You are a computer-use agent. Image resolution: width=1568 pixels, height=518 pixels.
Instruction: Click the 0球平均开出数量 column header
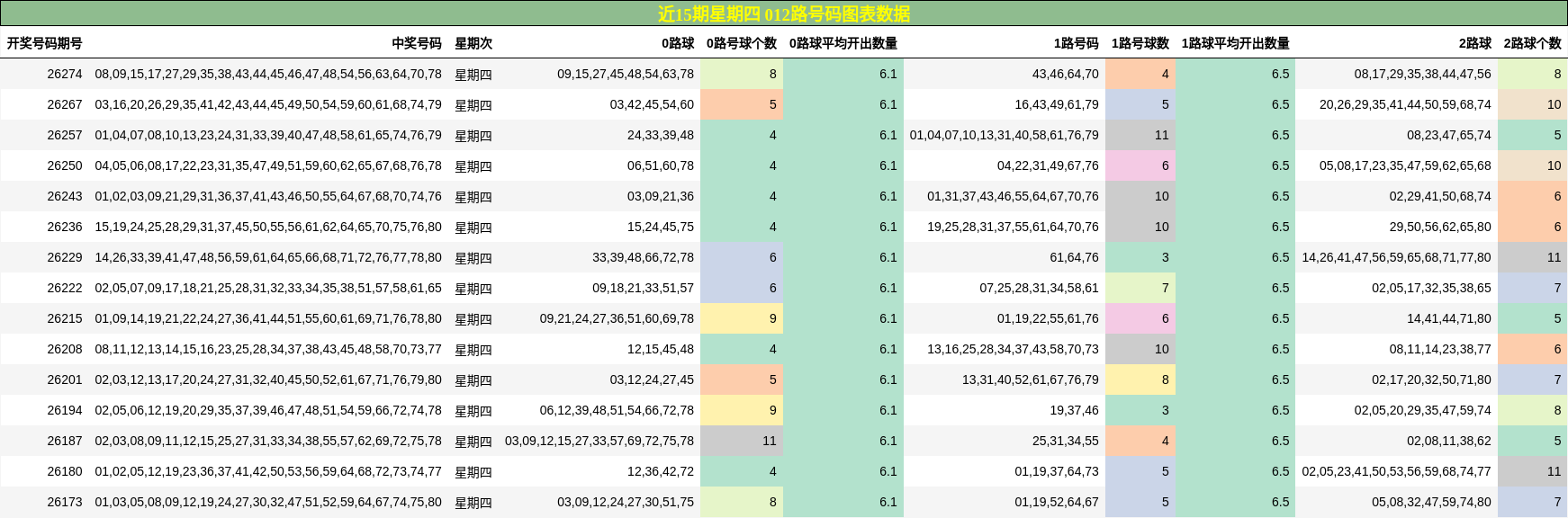pyautogui.click(x=843, y=43)
